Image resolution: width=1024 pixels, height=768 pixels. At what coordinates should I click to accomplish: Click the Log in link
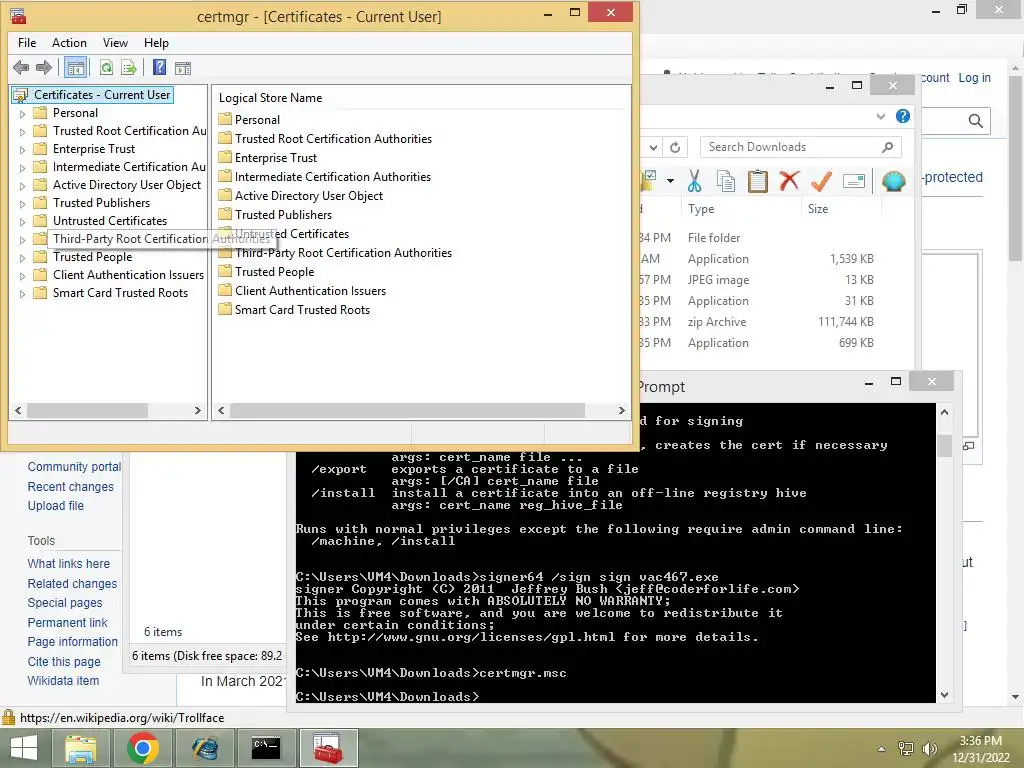coord(974,78)
